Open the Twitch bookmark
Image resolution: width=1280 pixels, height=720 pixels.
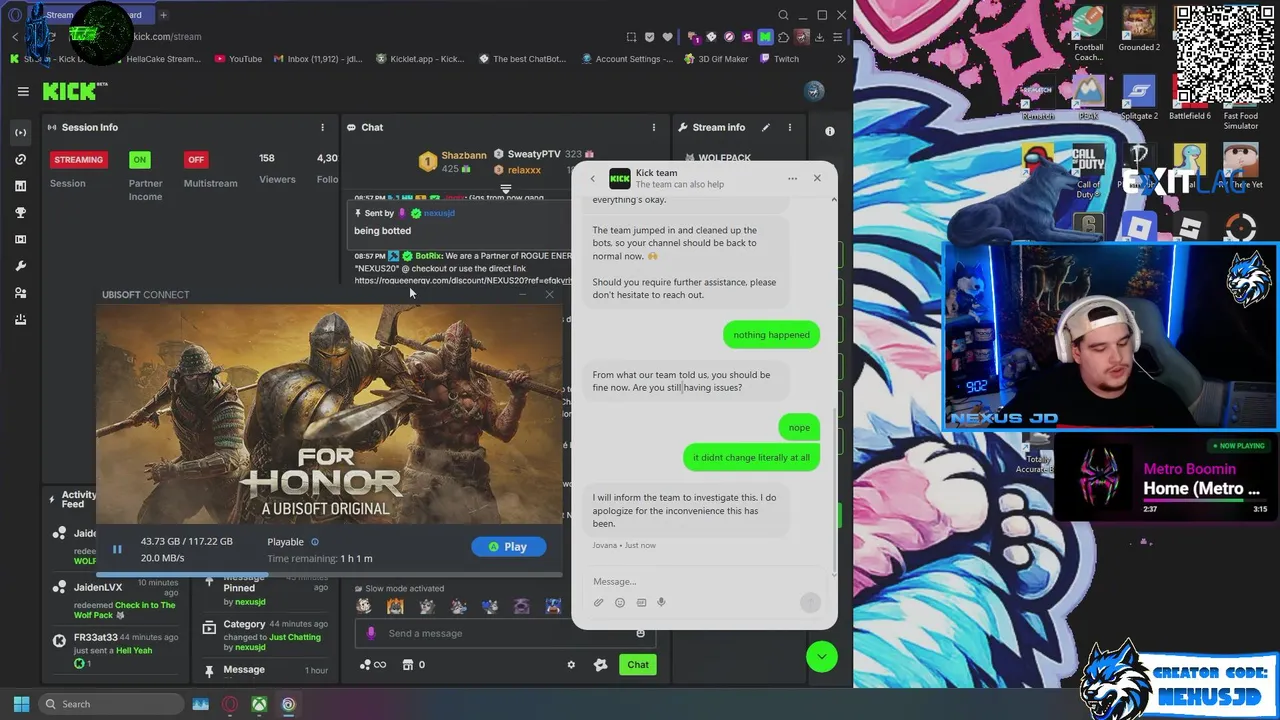coord(779,59)
